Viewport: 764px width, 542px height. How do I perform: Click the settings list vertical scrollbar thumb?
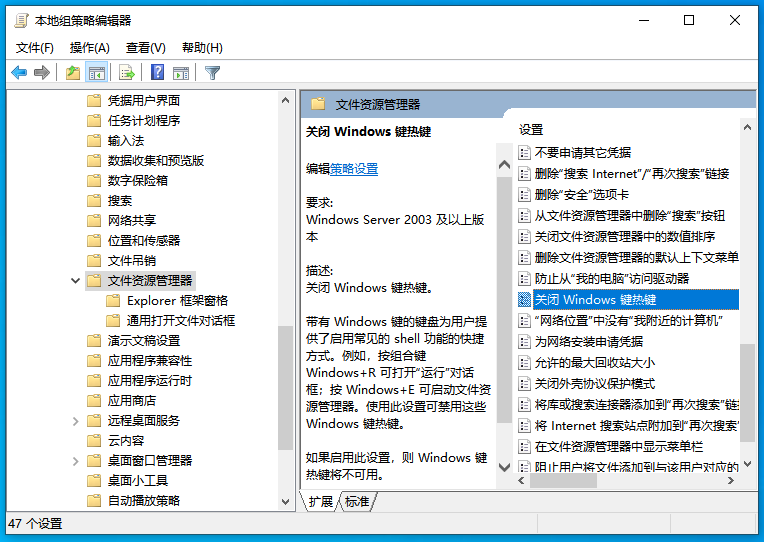[x=747, y=393]
